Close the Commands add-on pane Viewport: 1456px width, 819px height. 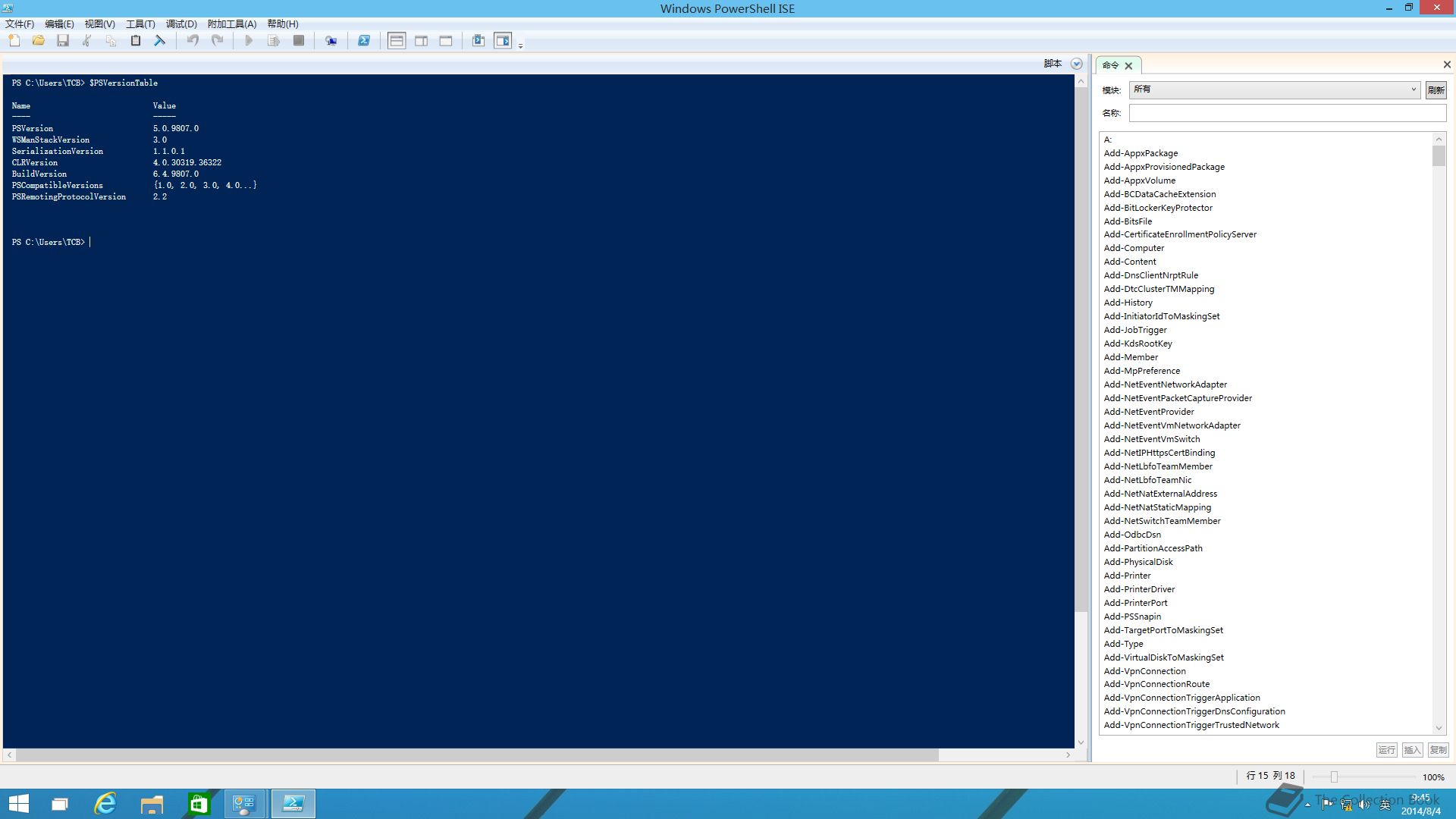[1446, 64]
